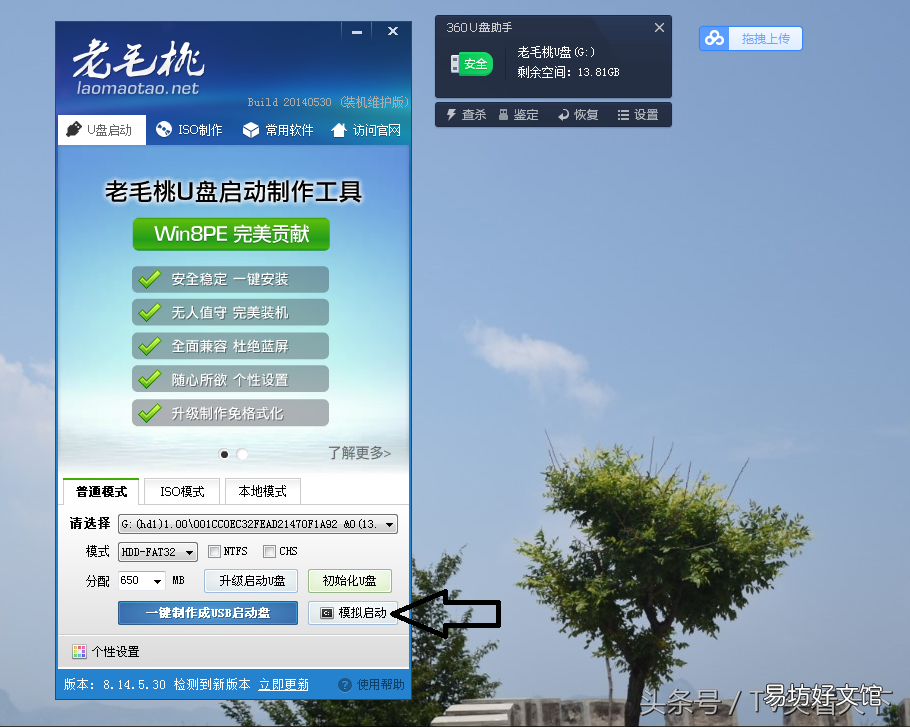Switch to the ISO制作 tab

[x=189, y=129]
